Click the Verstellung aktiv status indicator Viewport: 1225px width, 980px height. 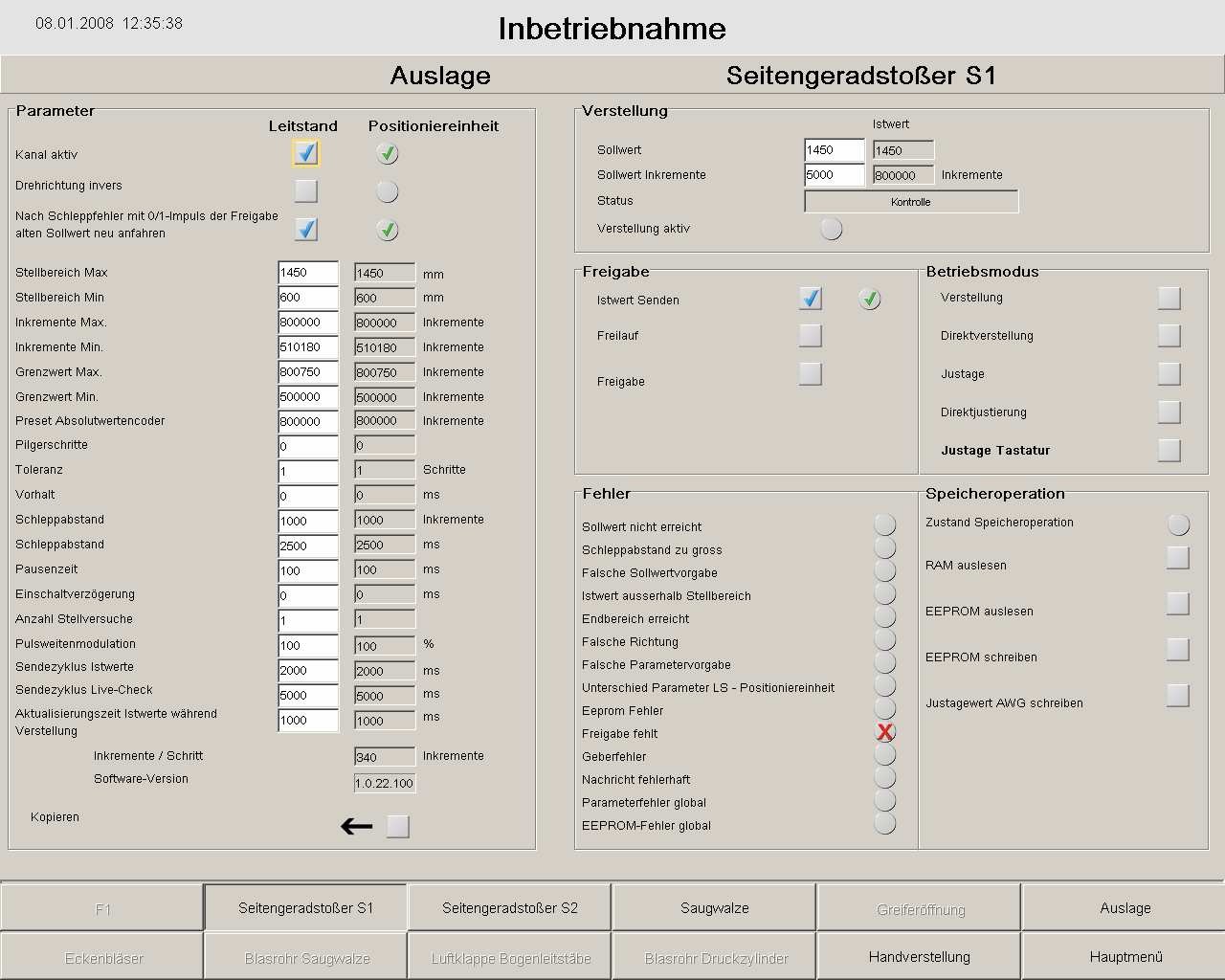click(832, 229)
